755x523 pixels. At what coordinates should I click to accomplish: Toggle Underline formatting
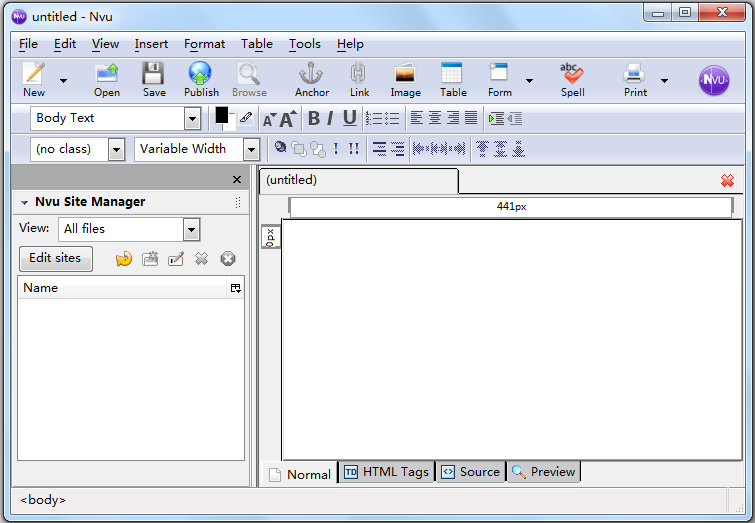pos(349,118)
